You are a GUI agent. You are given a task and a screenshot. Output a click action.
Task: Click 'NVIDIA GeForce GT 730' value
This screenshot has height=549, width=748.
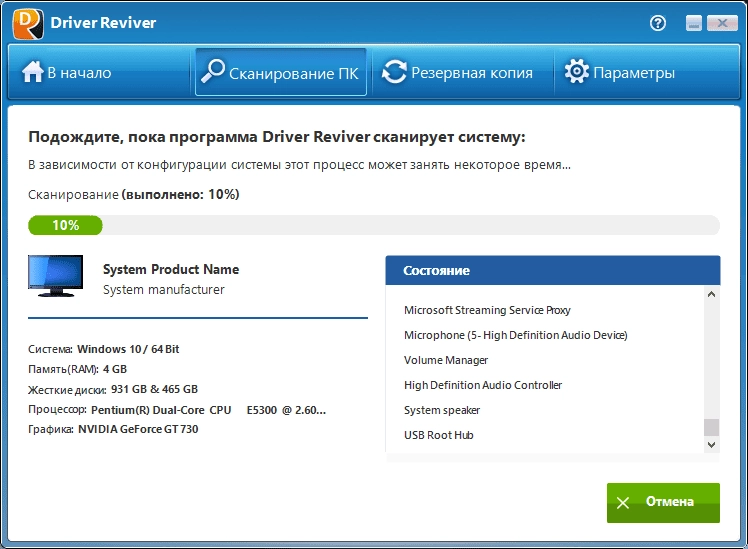pos(138,429)
